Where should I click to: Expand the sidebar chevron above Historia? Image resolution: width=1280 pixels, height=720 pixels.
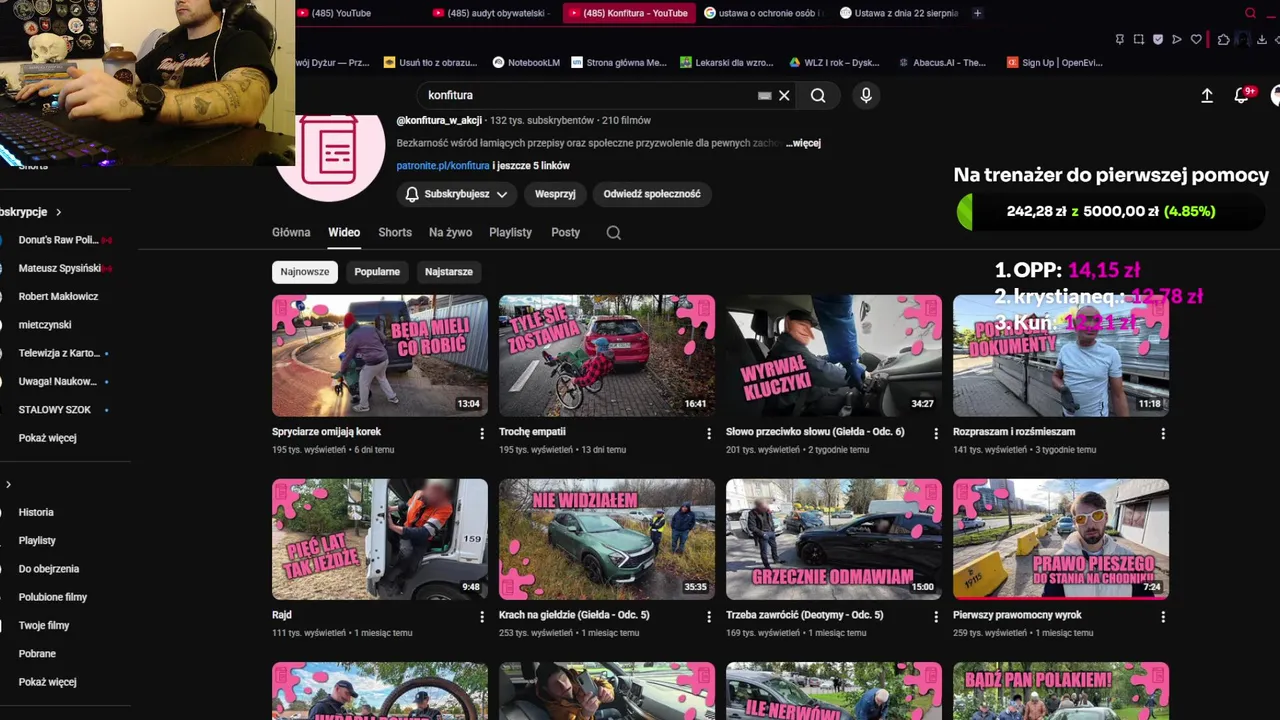[8, 485]
